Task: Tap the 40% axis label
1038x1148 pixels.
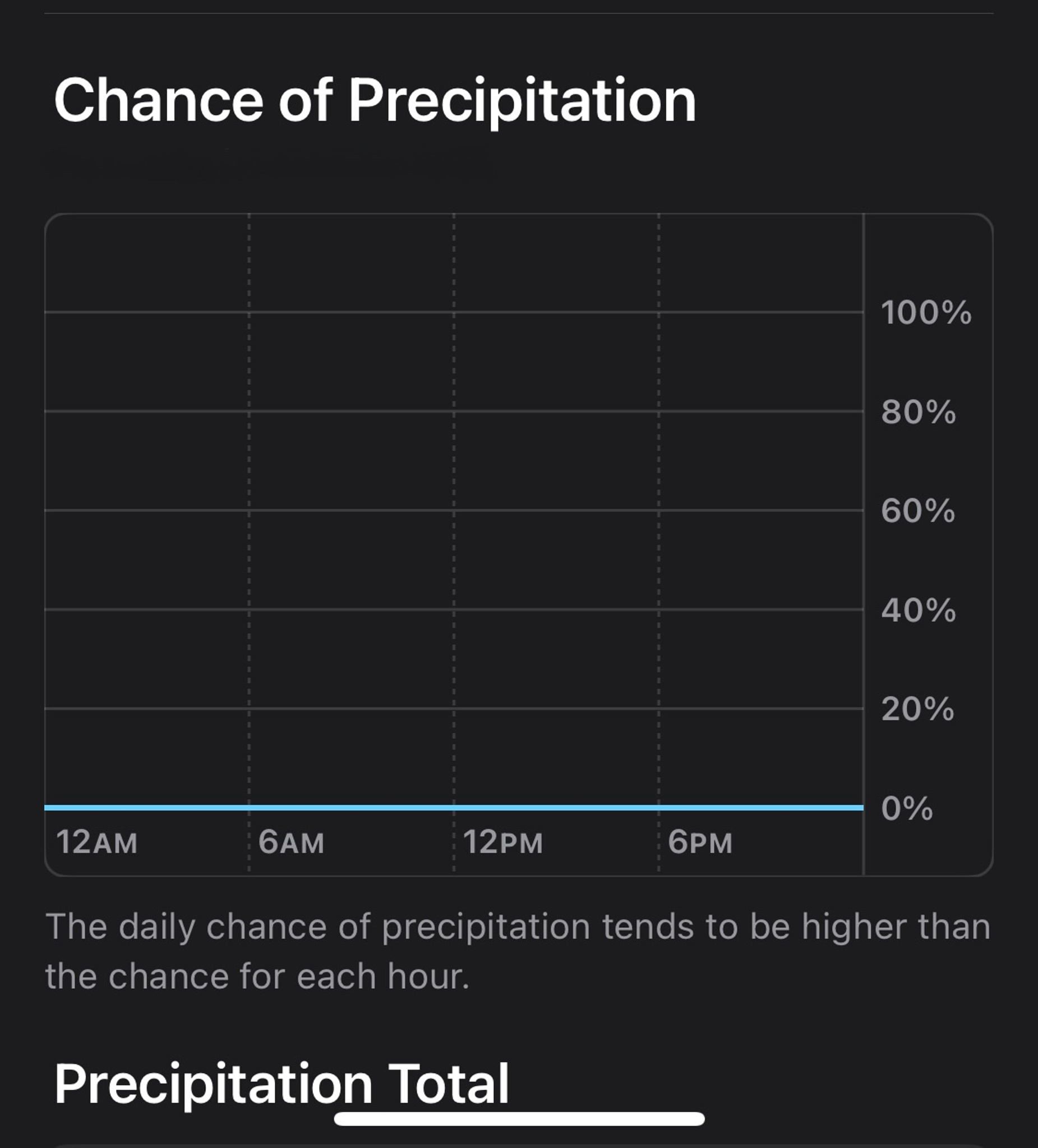Action: tap(919, 610)
